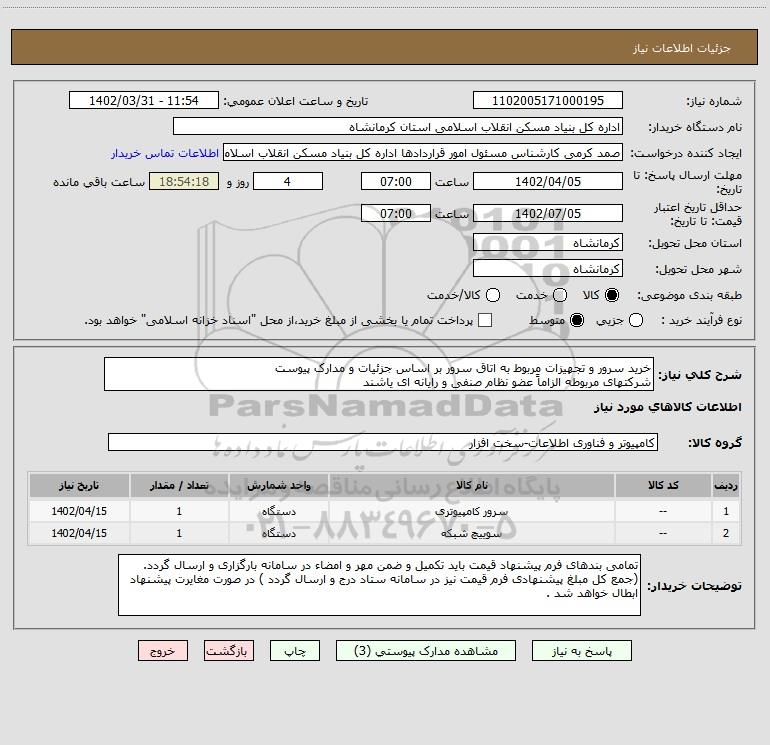
Task: Choose the متوسط purchase type radio
Action: coord(577,321)
